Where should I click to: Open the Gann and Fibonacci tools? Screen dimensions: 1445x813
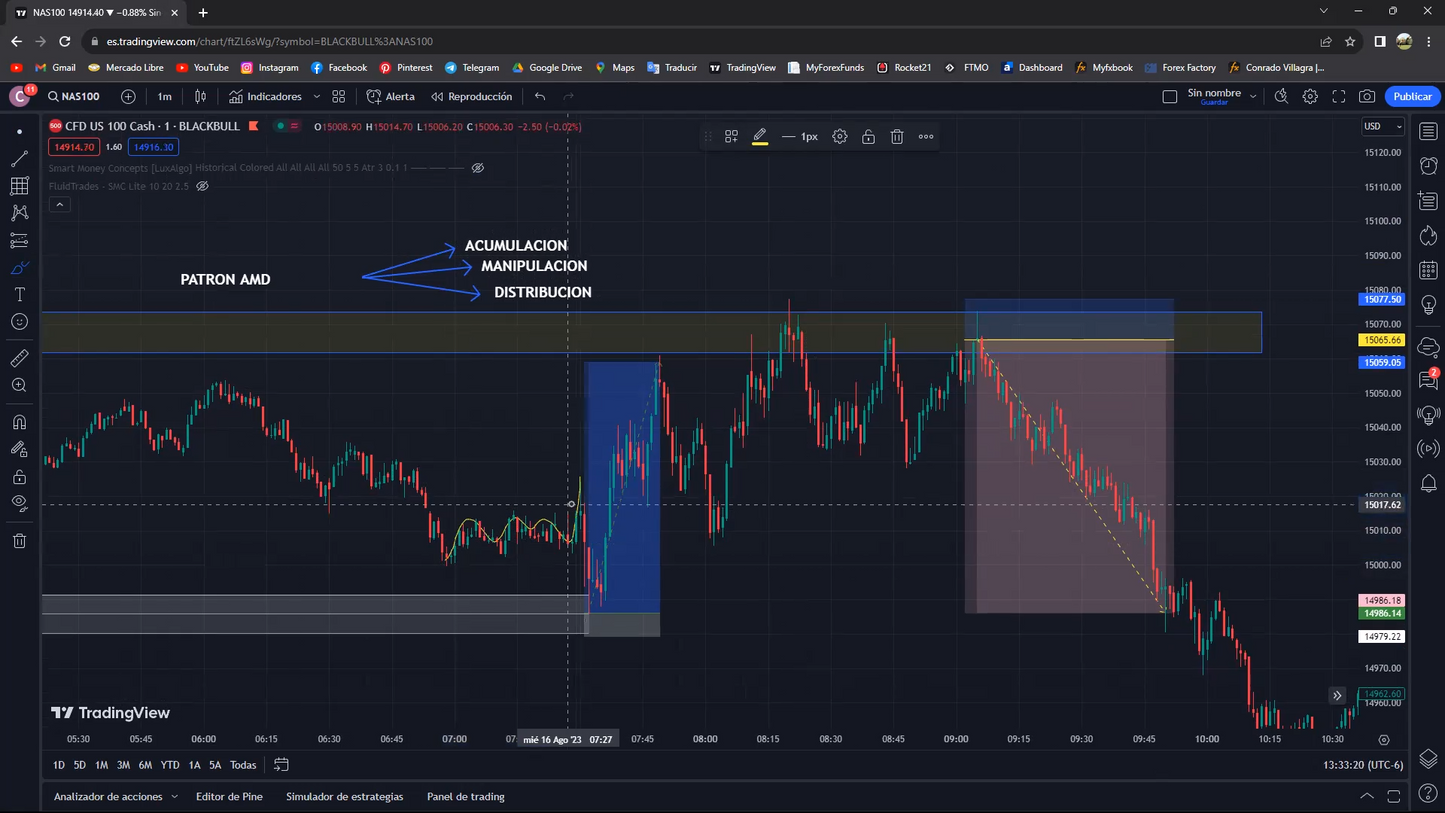click(19, 186)
